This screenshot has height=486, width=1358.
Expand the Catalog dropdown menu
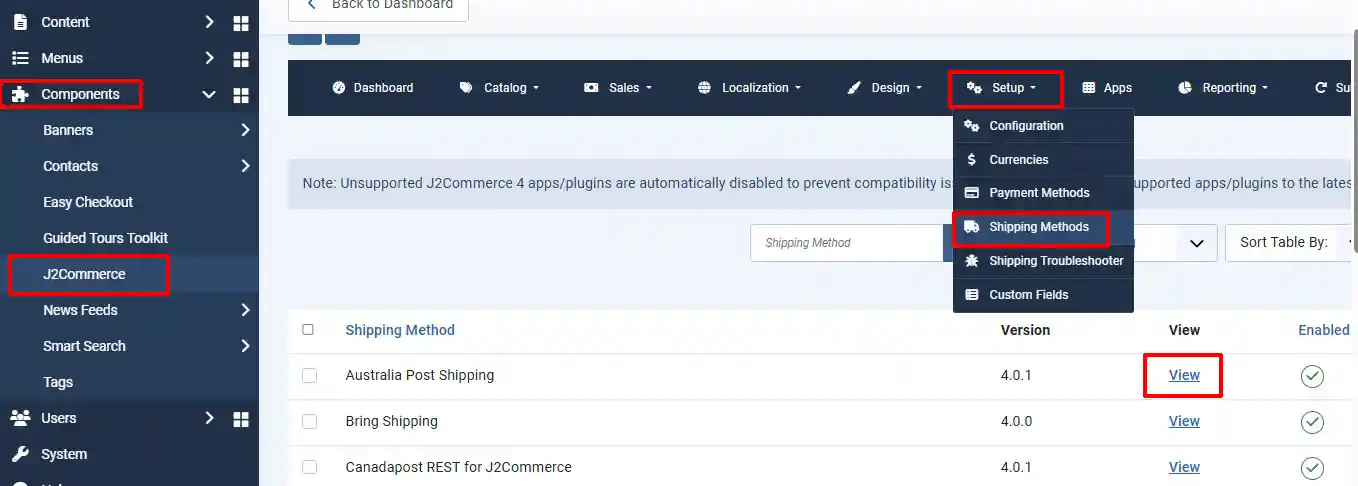tap(500, 88)
